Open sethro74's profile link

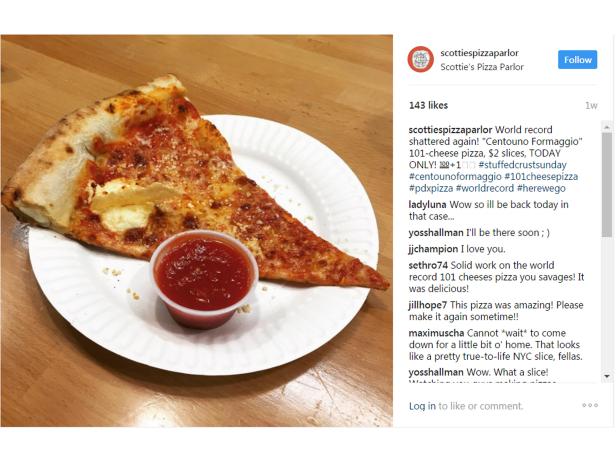point(428,265)
